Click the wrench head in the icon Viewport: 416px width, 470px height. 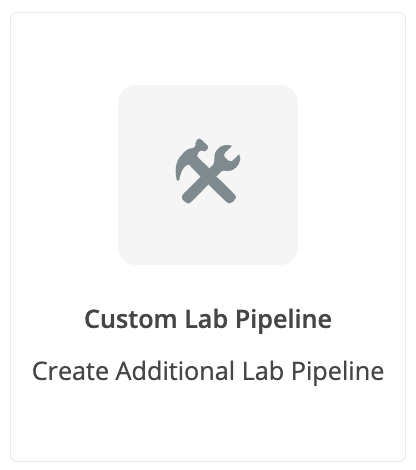click(227, 158)
